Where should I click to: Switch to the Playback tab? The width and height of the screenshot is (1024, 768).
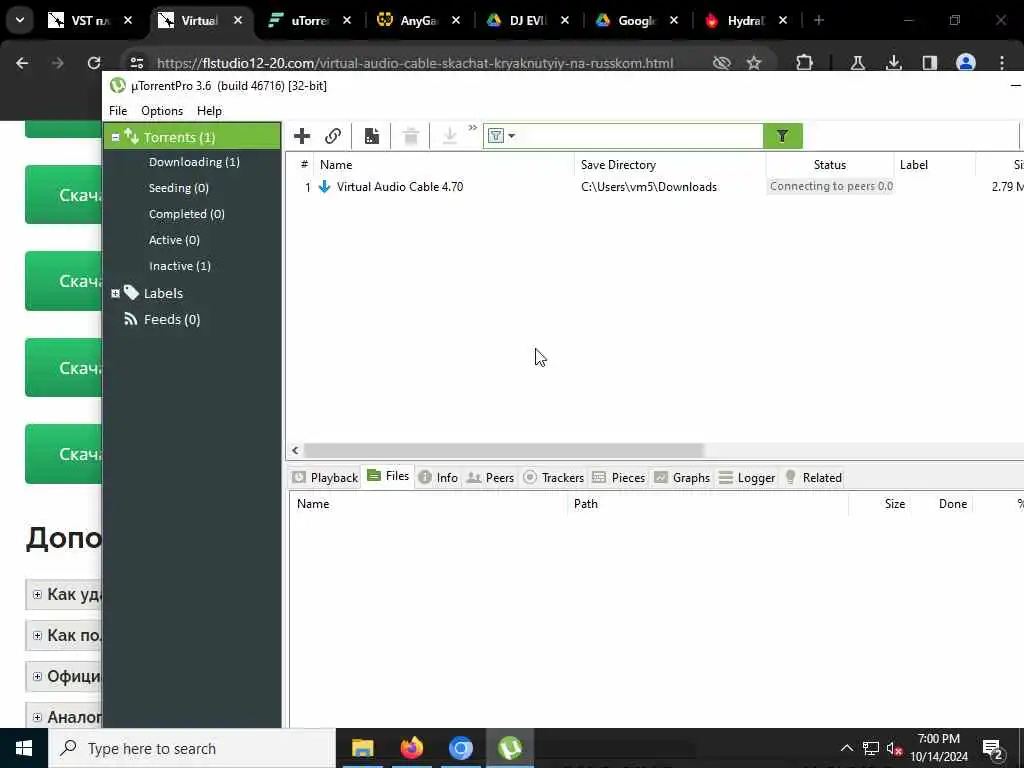[325, 477]
